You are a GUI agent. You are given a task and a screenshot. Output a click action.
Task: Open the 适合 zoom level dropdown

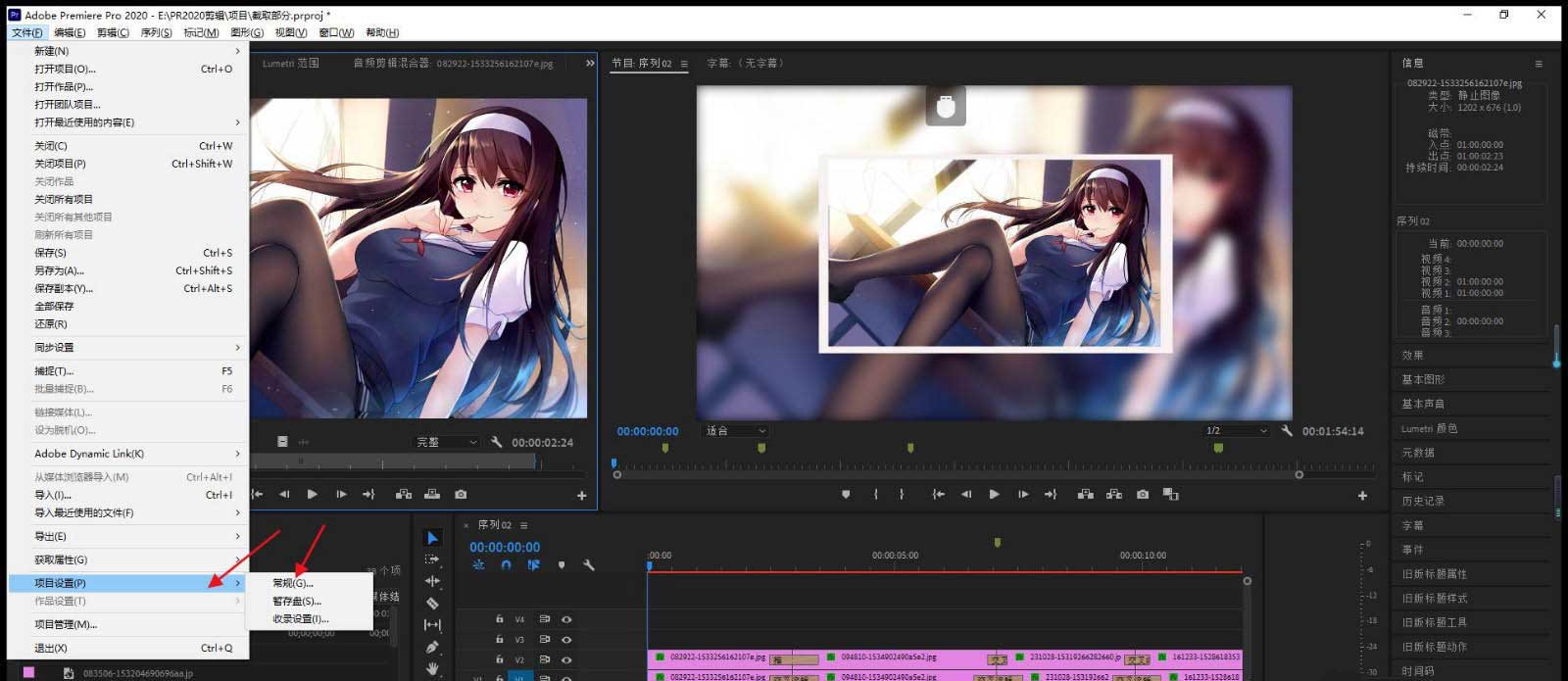tap(735, 431)
